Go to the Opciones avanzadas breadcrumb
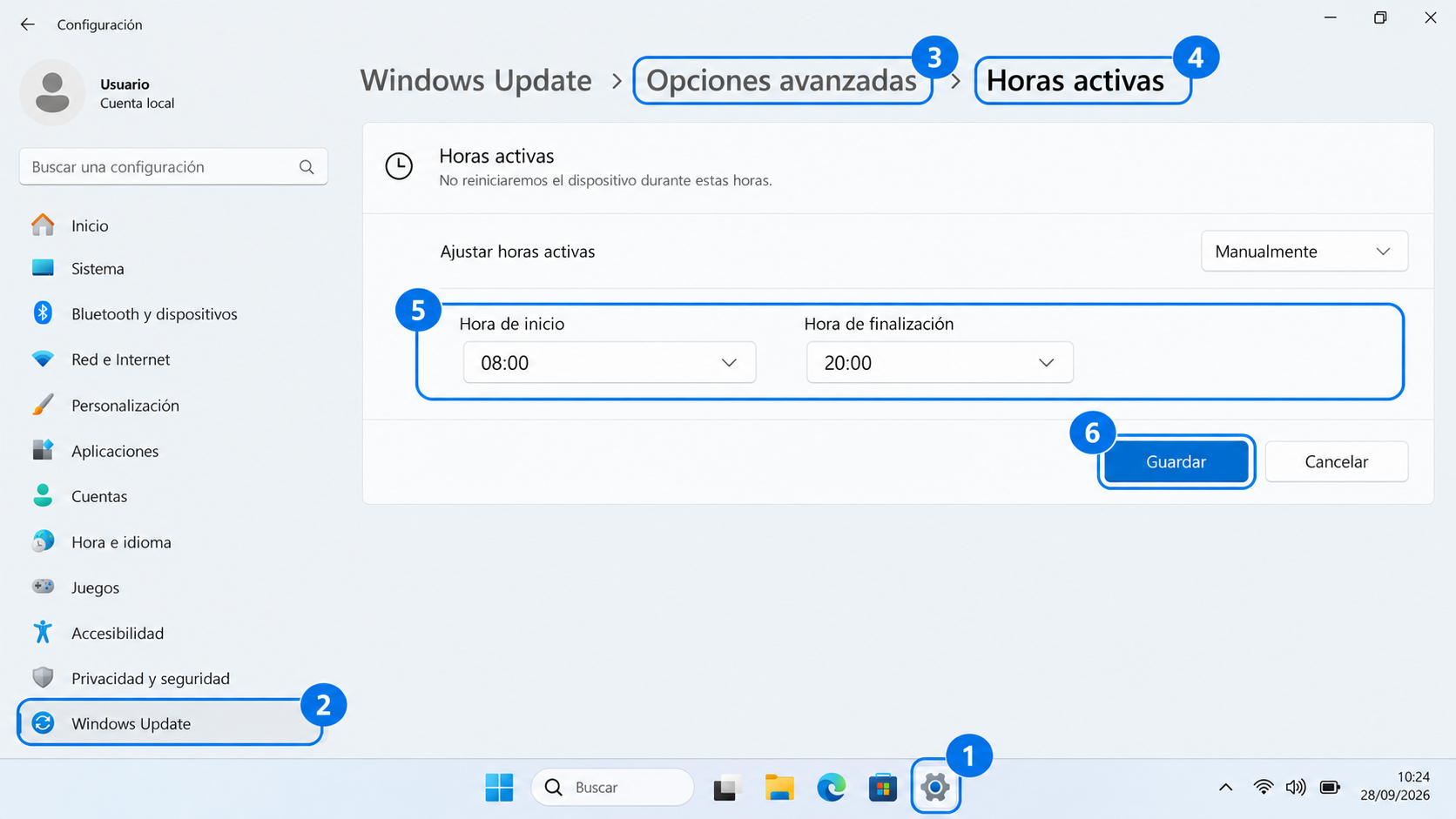 [x=781, y=80]
